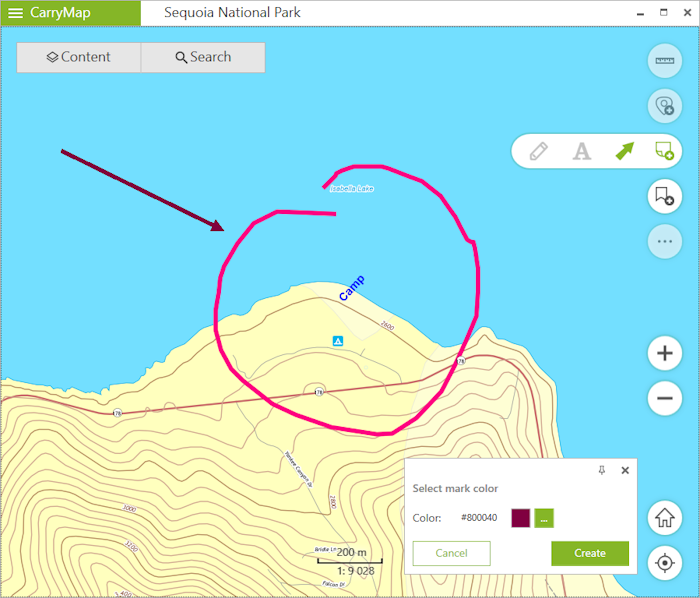Select the ruler measure tool
The image size is (700, 598).
pos(664,61)
